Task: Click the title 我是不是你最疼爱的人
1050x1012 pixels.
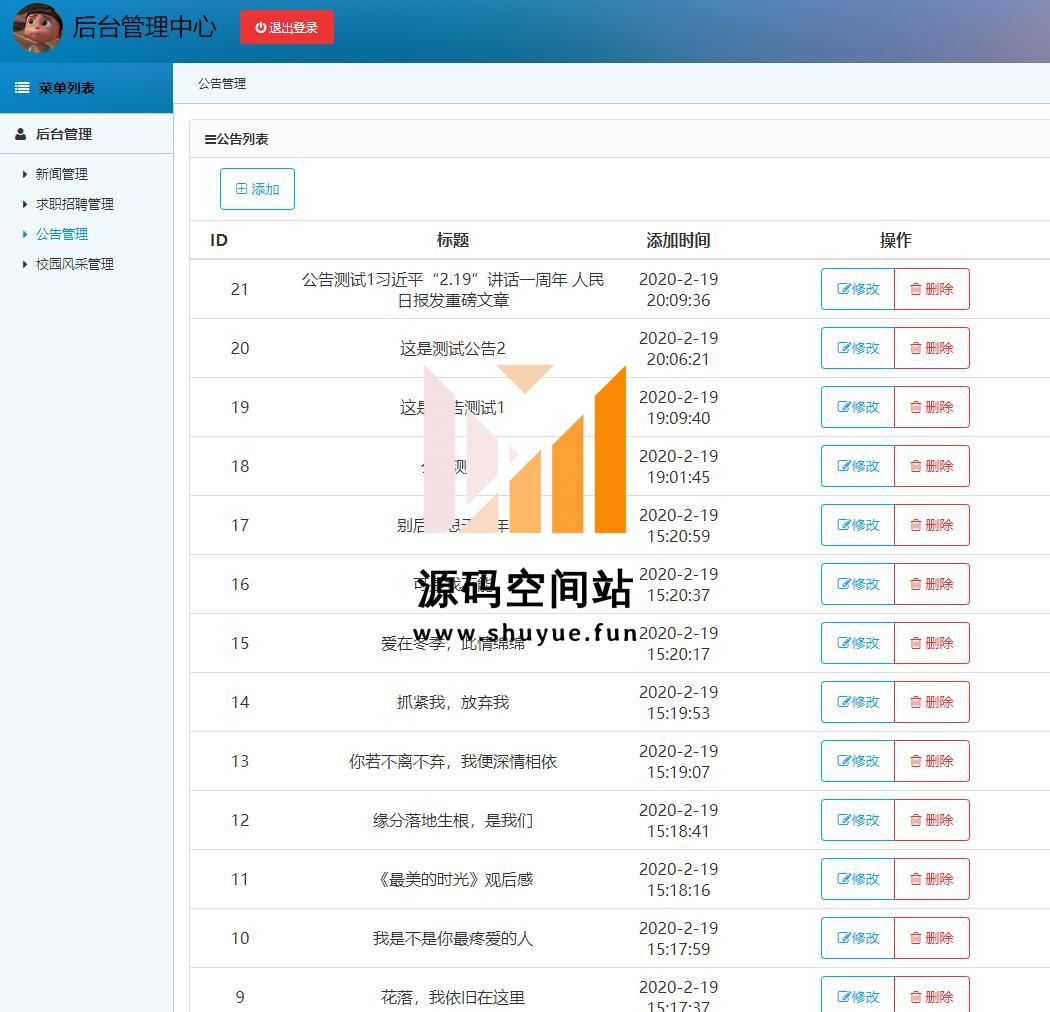Action: [453, 938]
